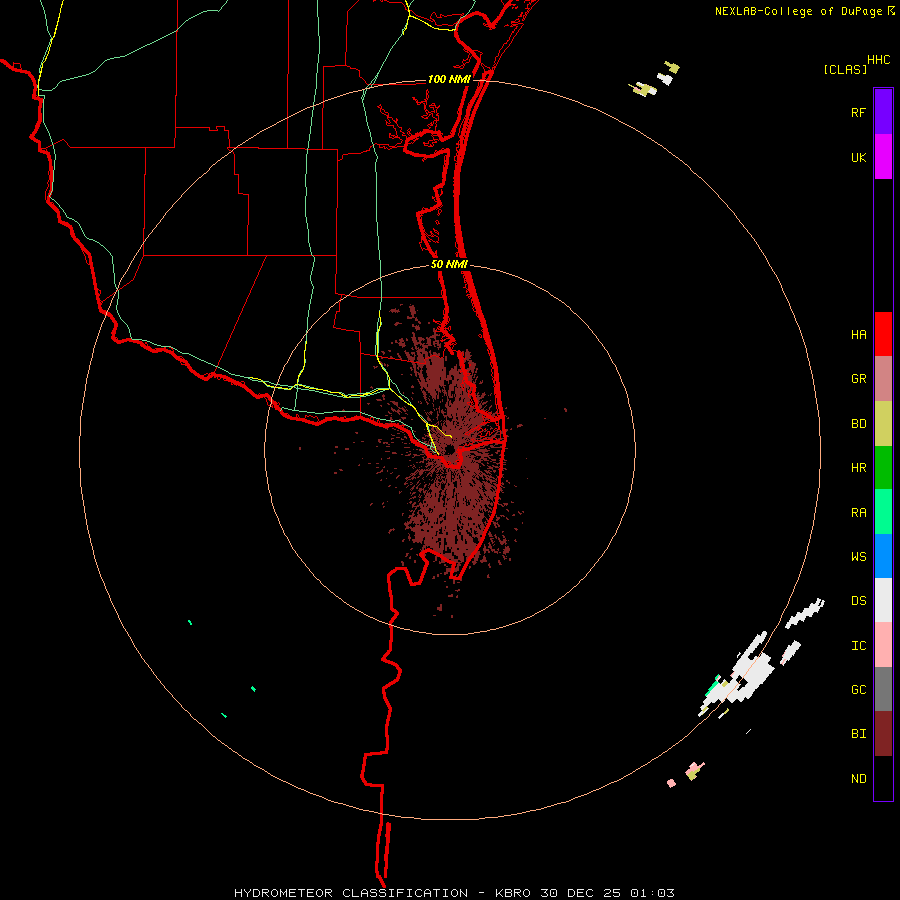Click the UK legend label
The height and width of the screenshot is (900, 900).
858,157
